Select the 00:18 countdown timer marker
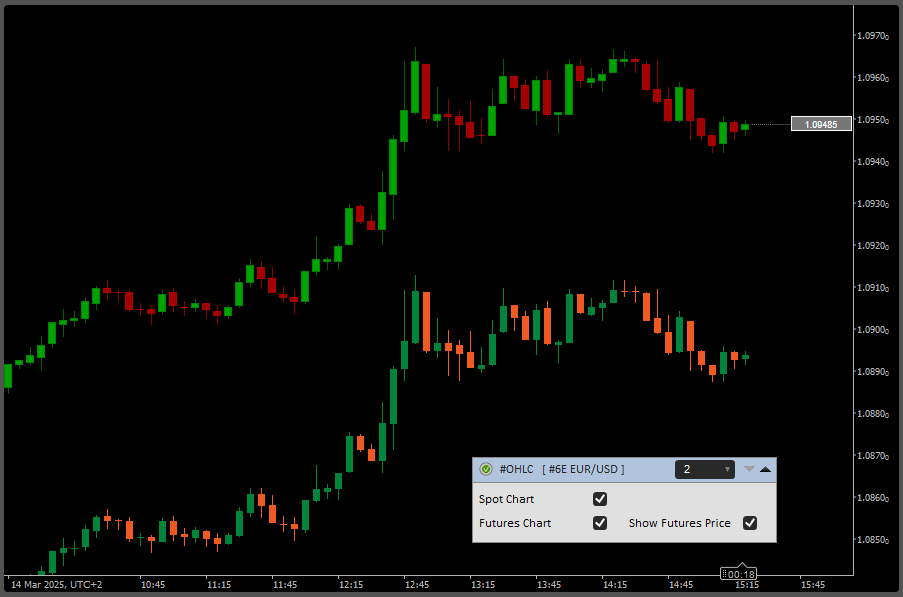 pyautogui.click(x=740, y=574)
